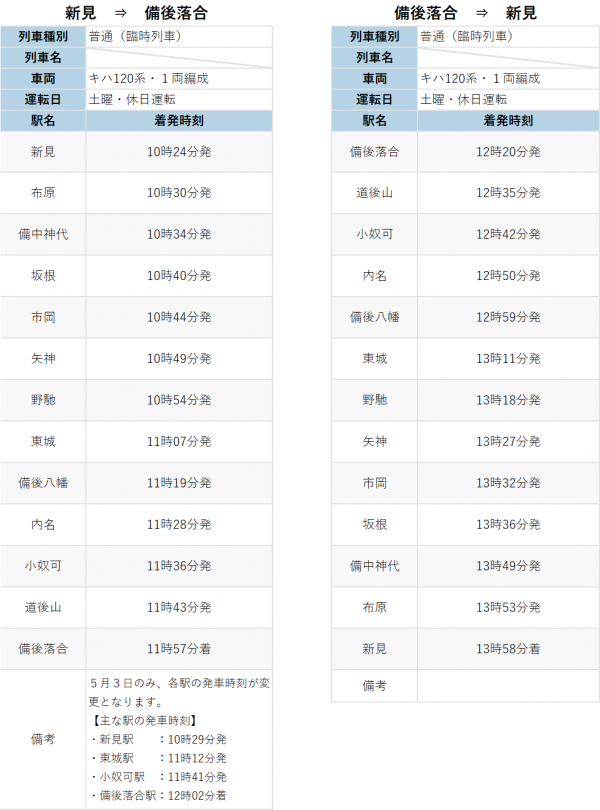Select the 12時59分発 time cell

click(508, 317)
